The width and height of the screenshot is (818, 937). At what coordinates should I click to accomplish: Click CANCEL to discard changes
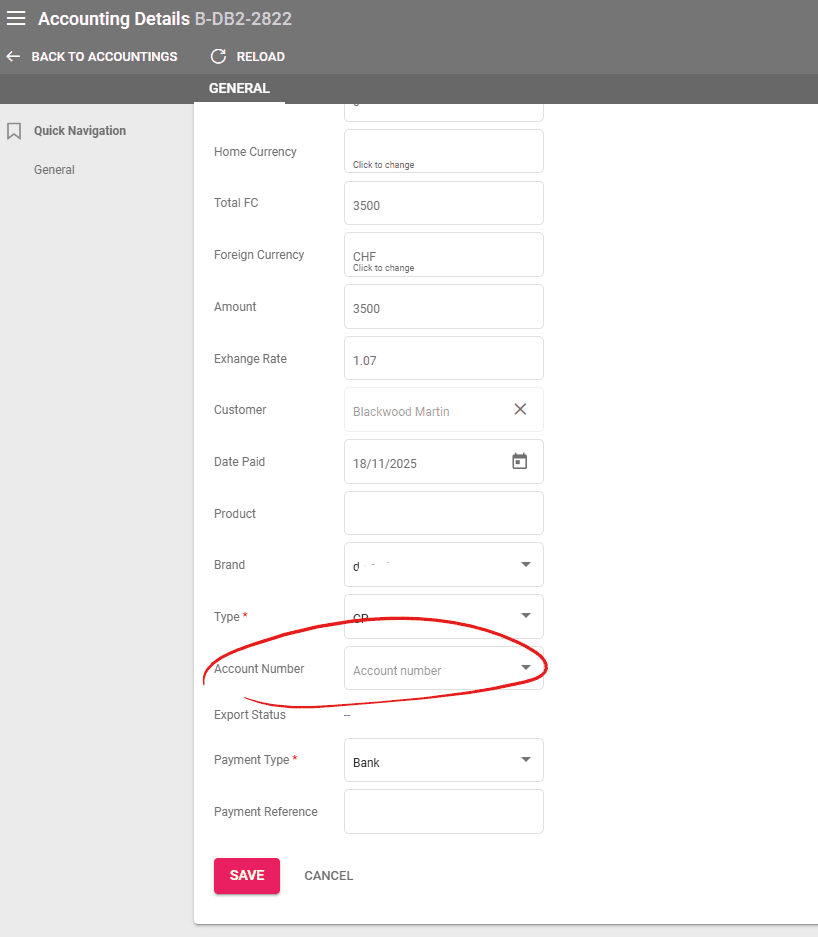(x=328, y=875)
